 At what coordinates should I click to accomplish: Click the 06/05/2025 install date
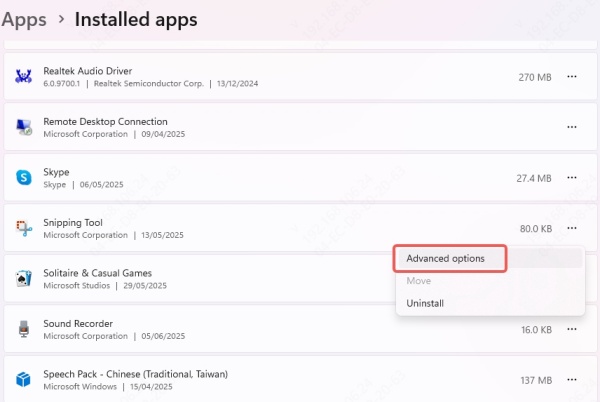click(x=101, y=184)
